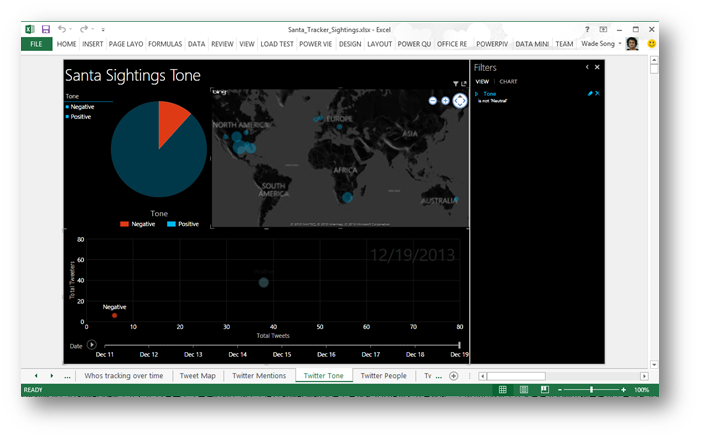701x439 pixels.
Task: Click the map pop-out icon
Action: 464,84
